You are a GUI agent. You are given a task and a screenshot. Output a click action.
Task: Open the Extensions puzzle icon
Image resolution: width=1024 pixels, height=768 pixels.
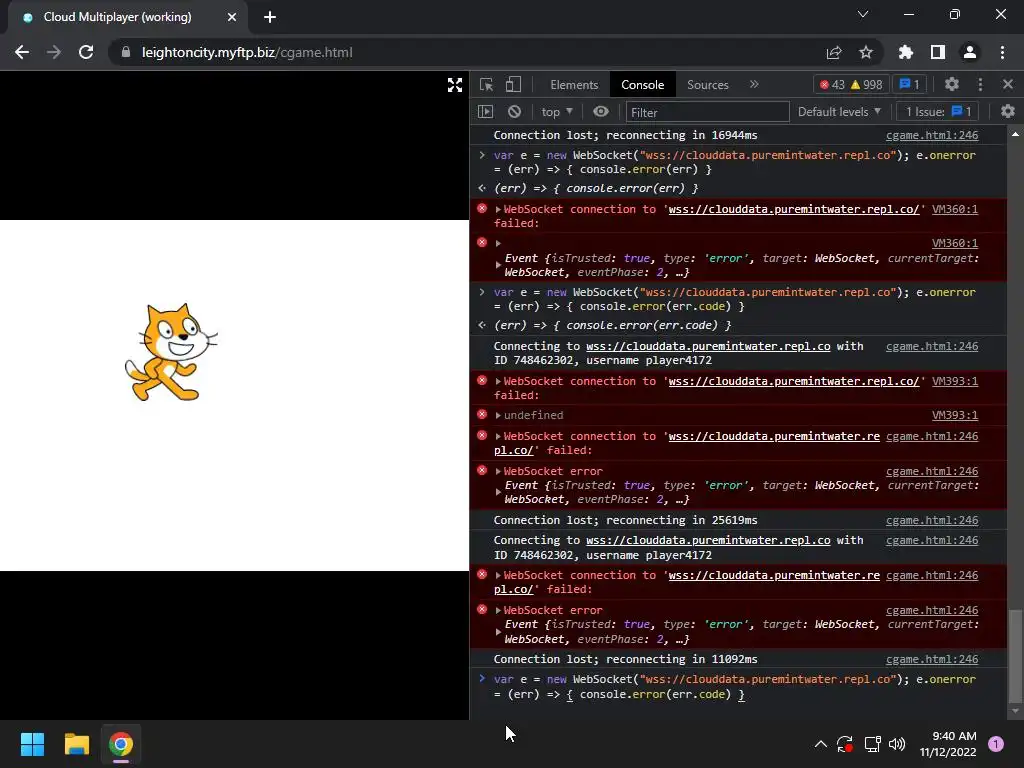click(x=906, y=52)
